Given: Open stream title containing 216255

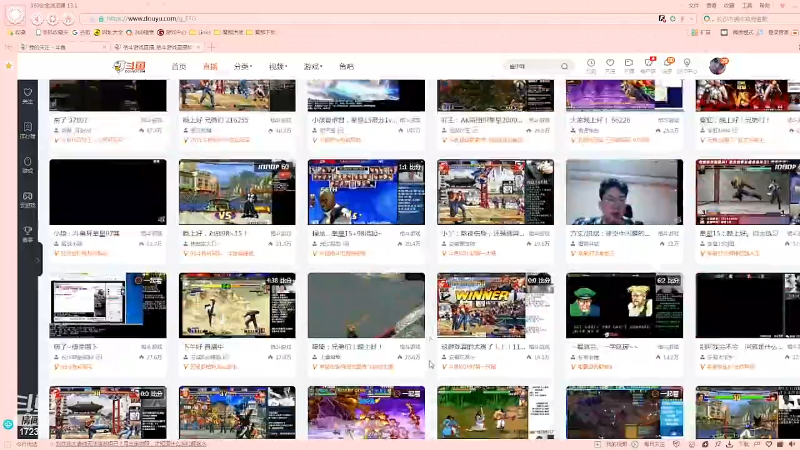Looking at the screenshot, I should [x=215, y=120].
